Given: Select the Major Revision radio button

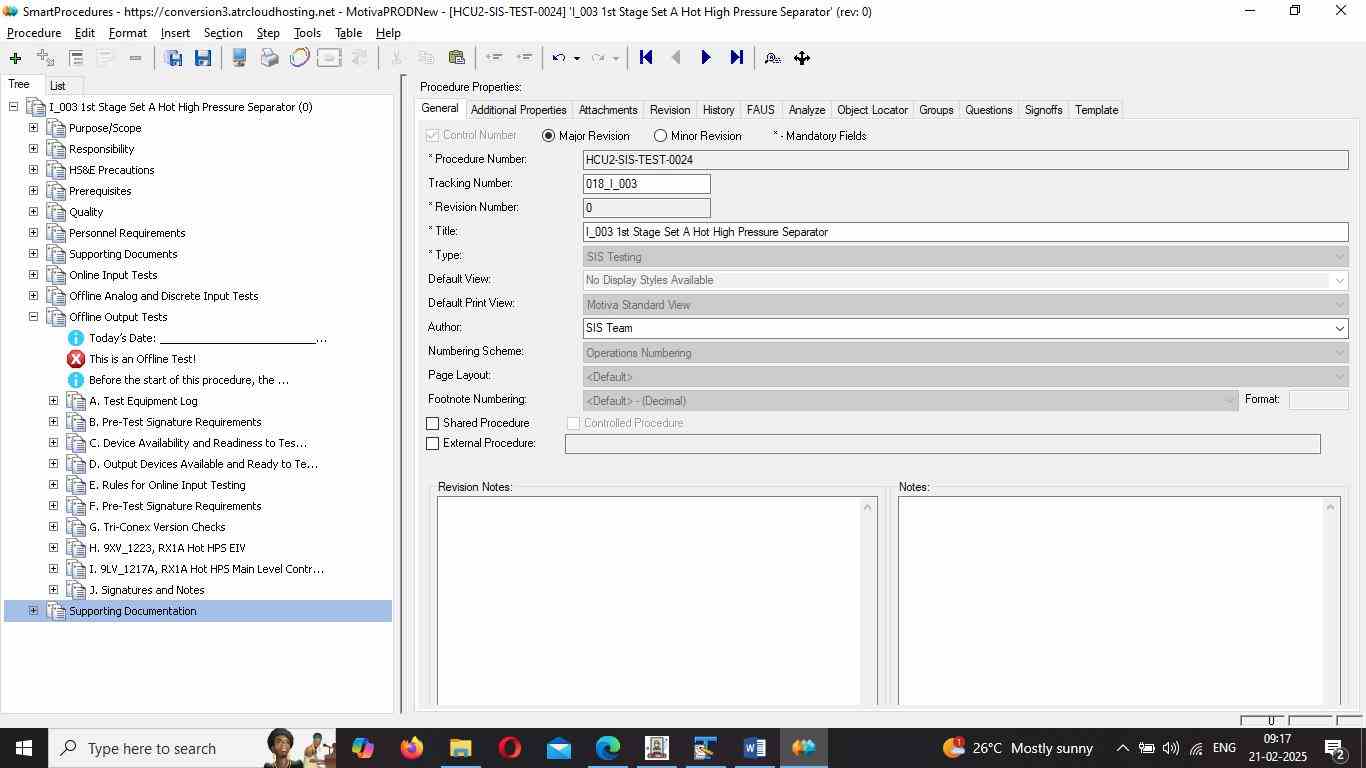Looking at the screenshot, I should coord(548,136).
